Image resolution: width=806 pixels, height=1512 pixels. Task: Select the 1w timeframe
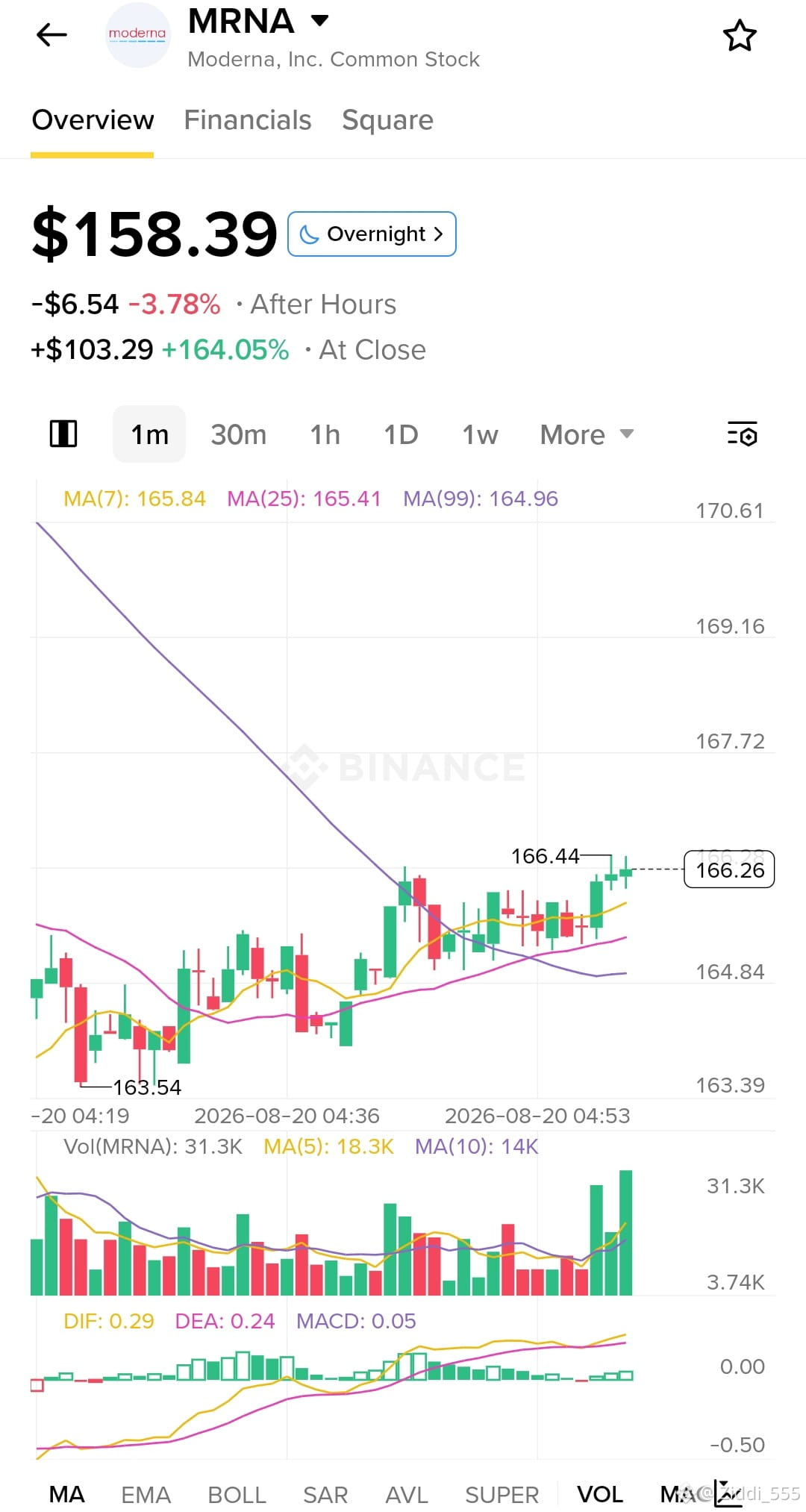(480, 434)
